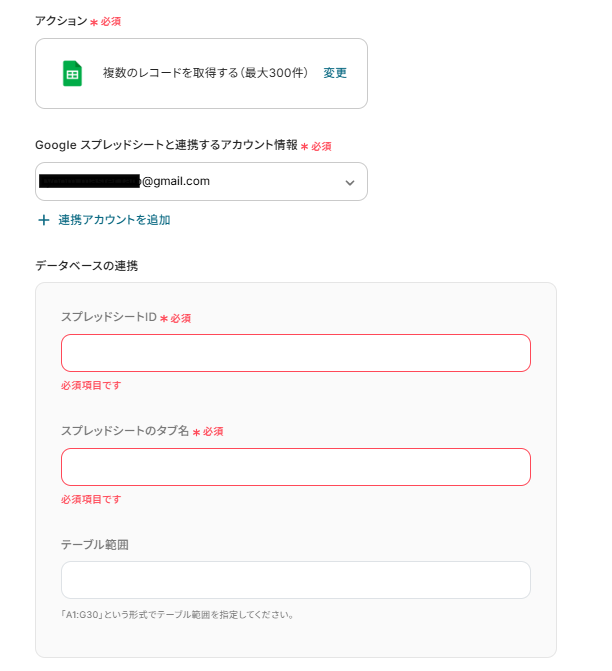612x671 pixels.
Task: Focus the テーブル範囲 input field
Action: click(x=295, y=580)
